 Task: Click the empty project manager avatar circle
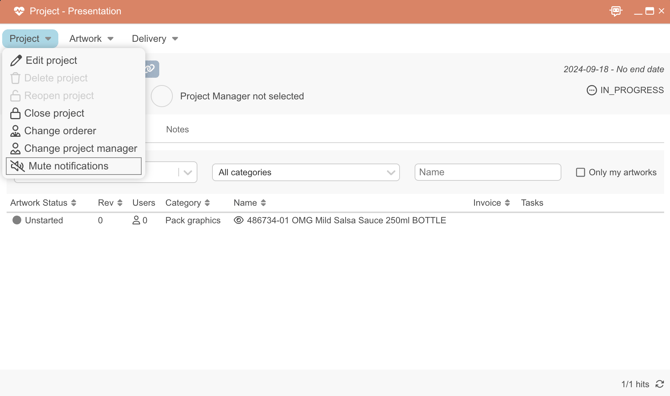(162, 96)
